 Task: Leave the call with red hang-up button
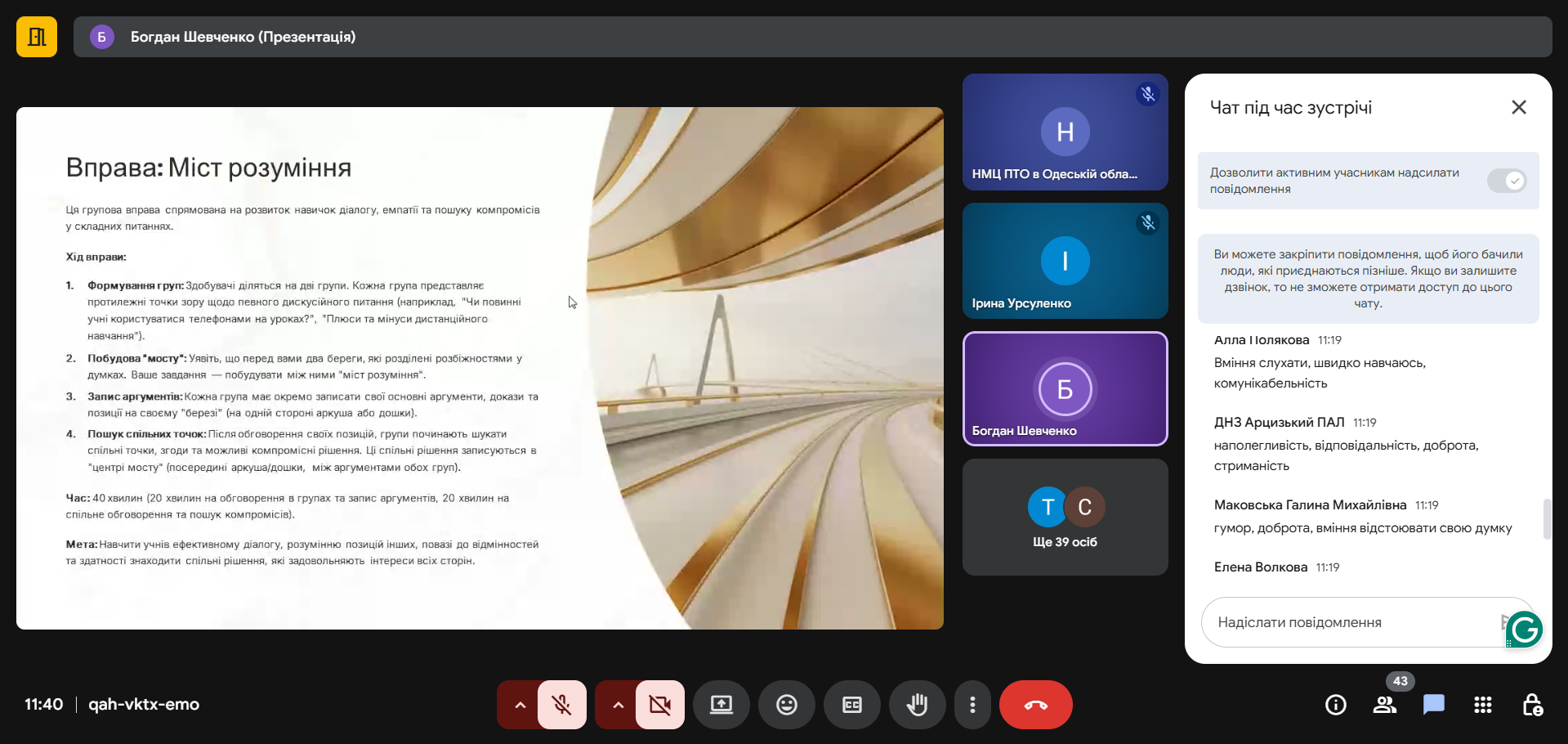(1035, 705)
